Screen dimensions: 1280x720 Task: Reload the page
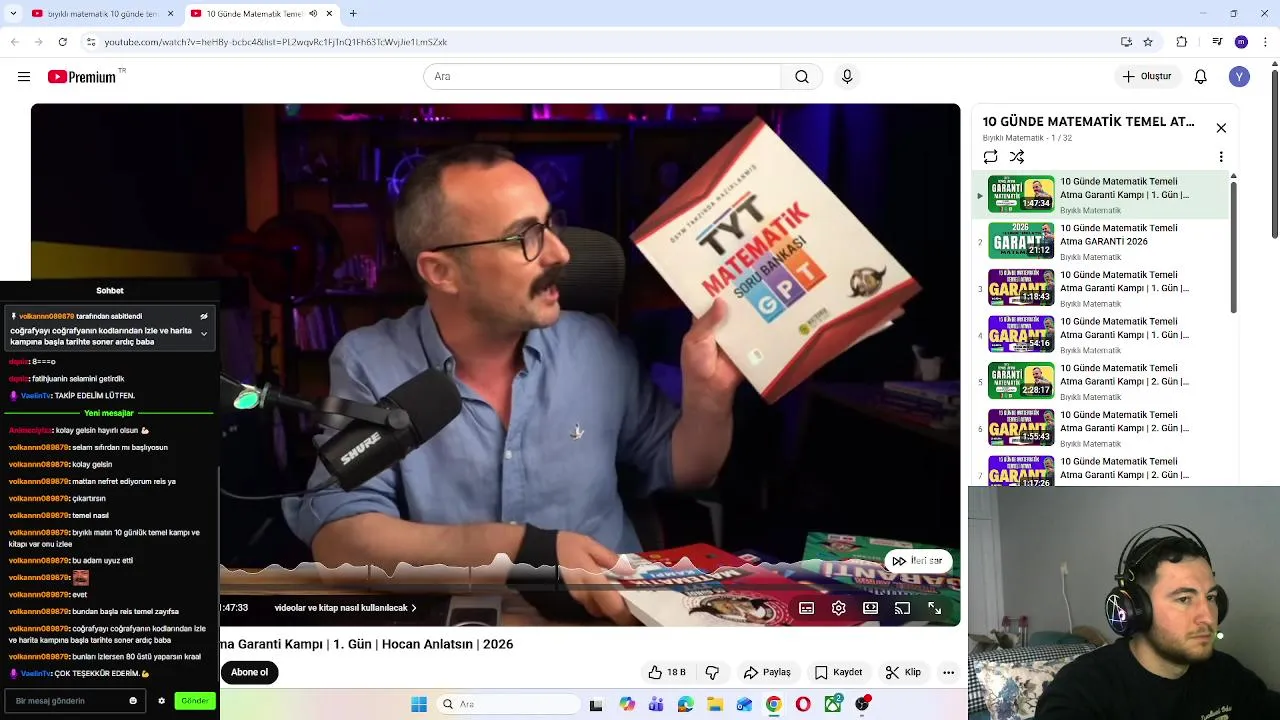[x=63, y=42]
